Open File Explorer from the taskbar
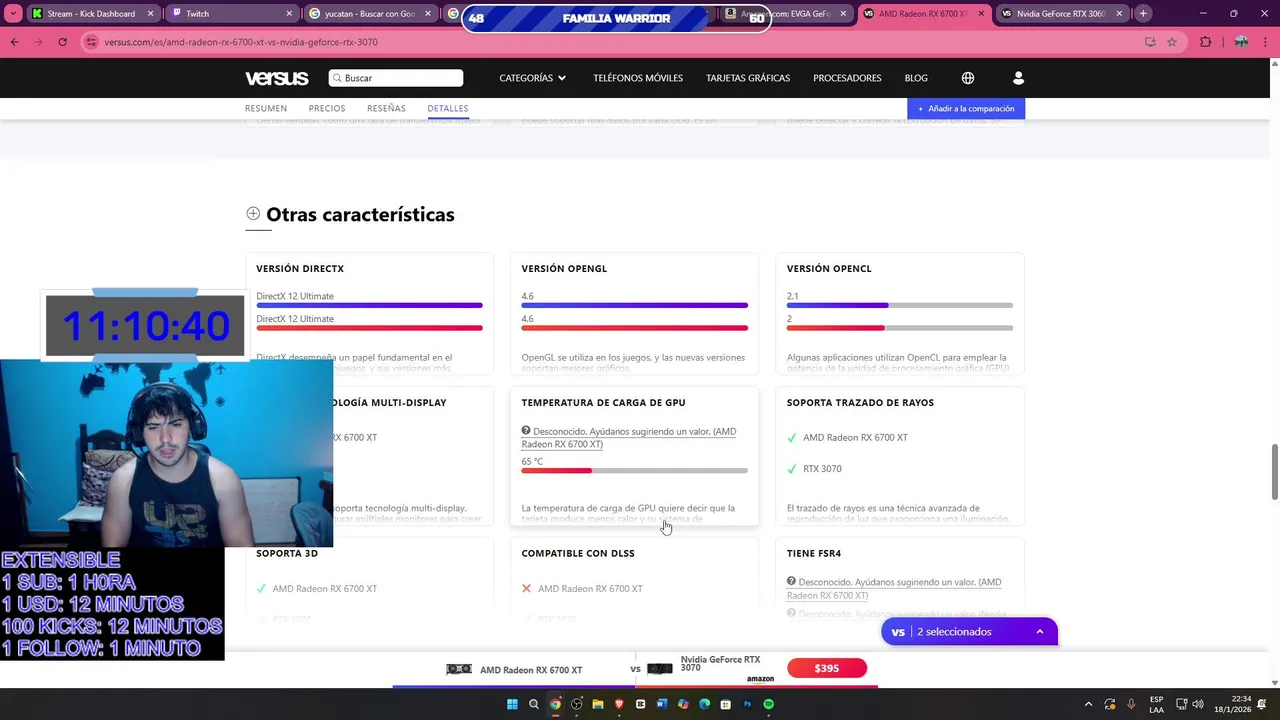Image resolution: width=1280 pixels, height=720 pixels. point(598,704)
